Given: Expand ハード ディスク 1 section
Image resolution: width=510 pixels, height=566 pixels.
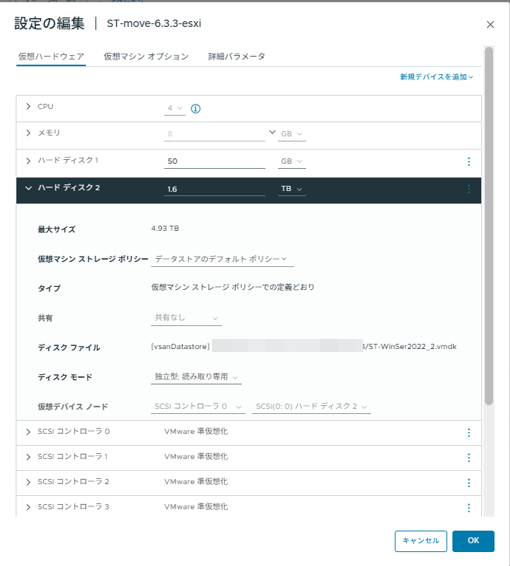Looking at the screenshot, I should 28,161.
